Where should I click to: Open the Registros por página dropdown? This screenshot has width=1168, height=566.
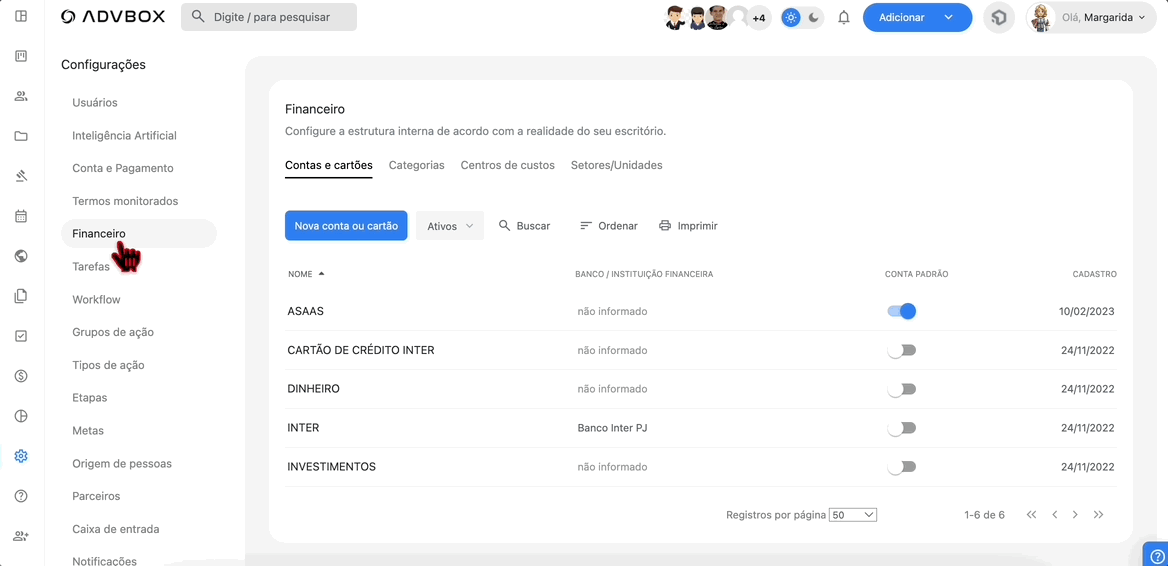point(853,515)
